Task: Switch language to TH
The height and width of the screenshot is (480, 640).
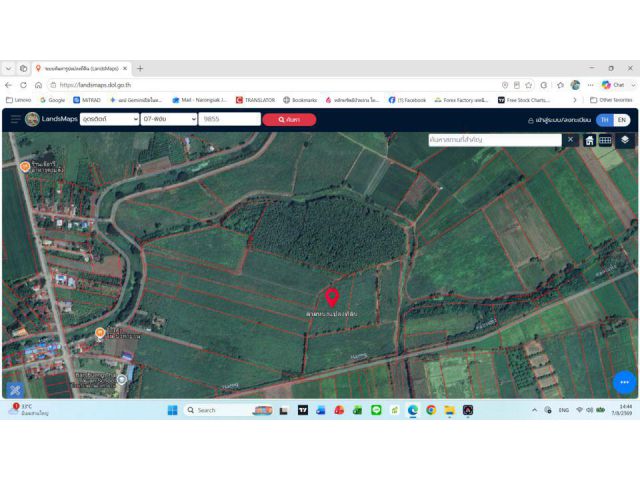Action: (x=604, y=120)
